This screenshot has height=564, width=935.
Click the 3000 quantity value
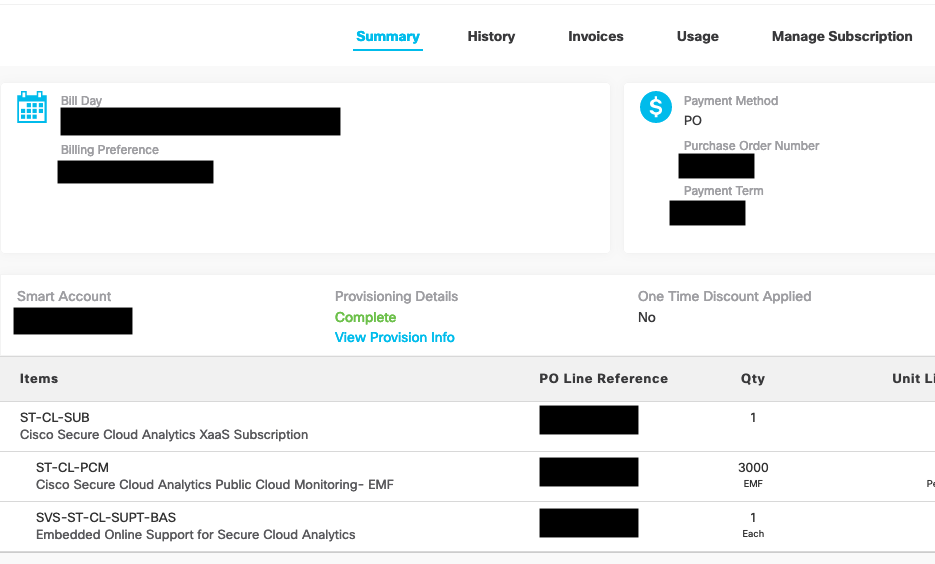[x=753, y=467]
